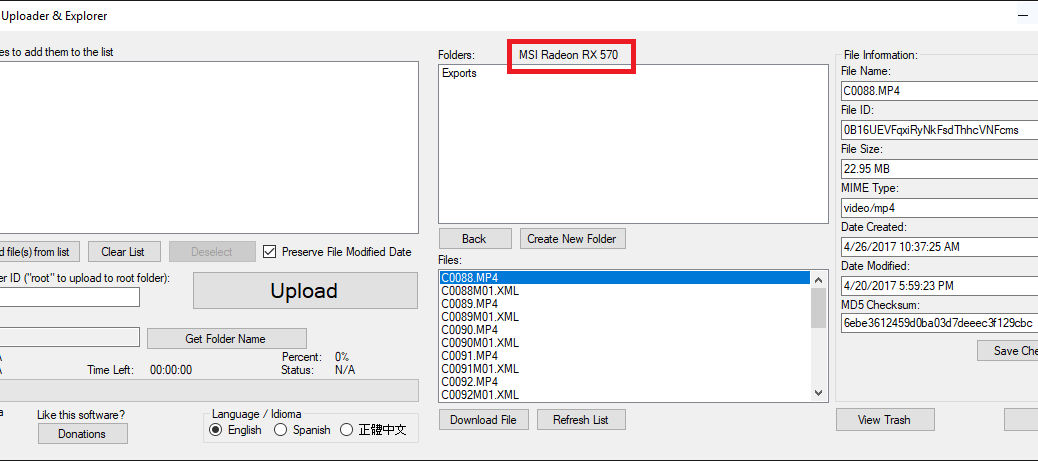Select file C0090M01.XML in list
This screenshot has height=461, width=1038.
[x=624, y=342]
